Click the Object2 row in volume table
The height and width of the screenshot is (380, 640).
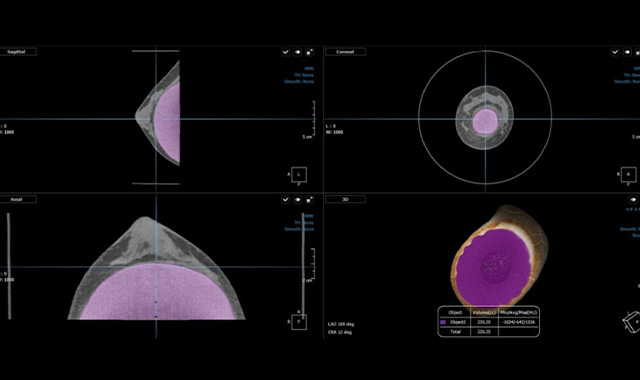click(x=489, y=322)
